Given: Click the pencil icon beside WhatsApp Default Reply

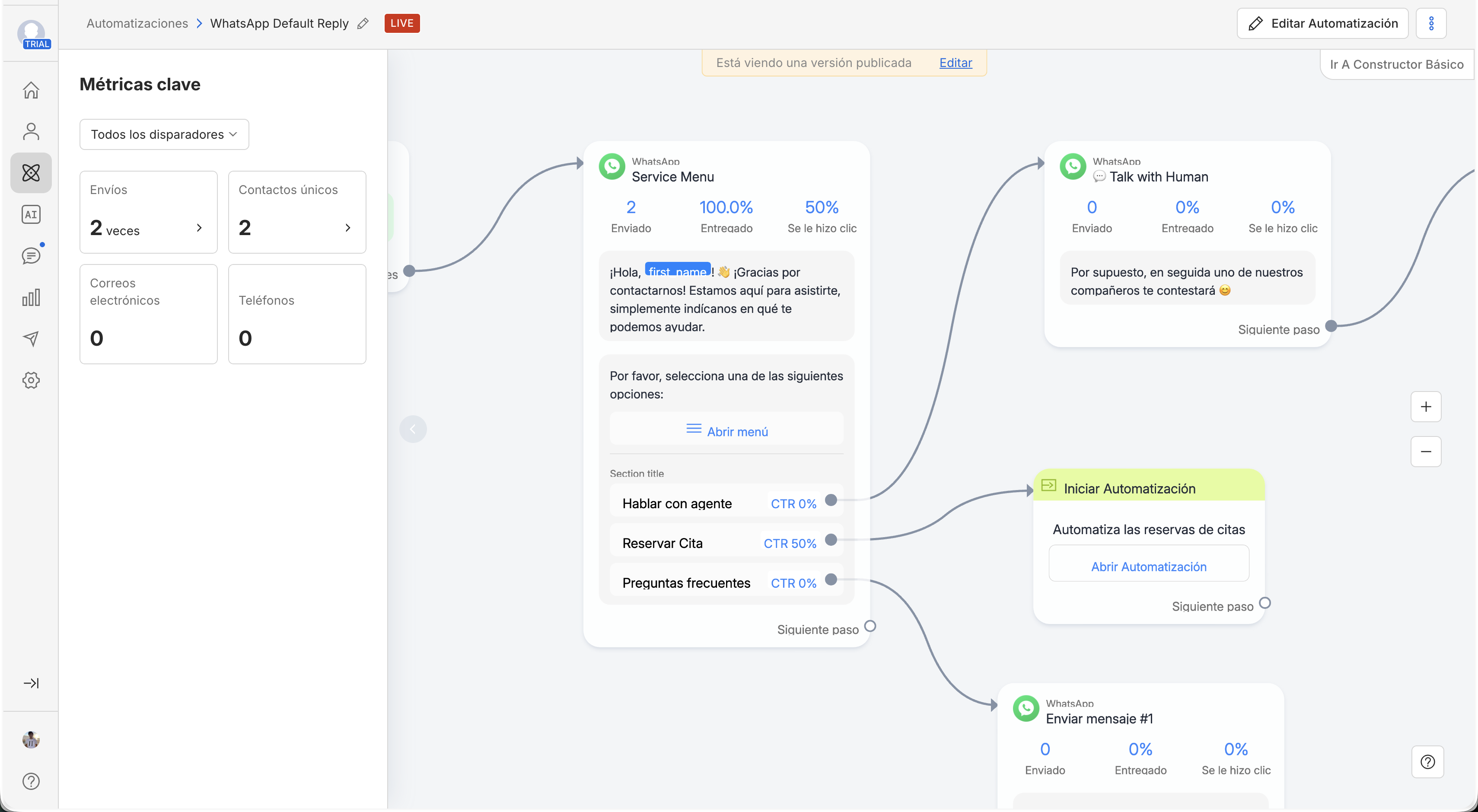Looking at the screenshot, I should [x=363, y=23].
